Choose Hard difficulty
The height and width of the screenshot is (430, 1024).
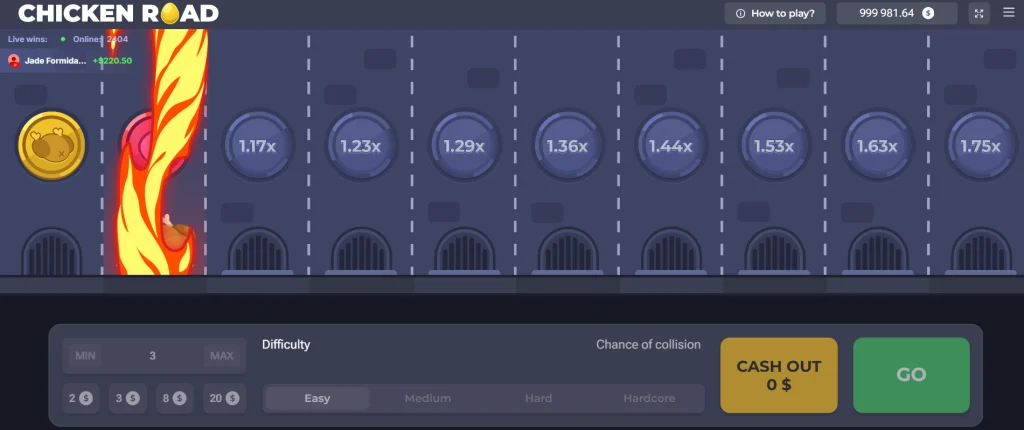click(538, 398)
